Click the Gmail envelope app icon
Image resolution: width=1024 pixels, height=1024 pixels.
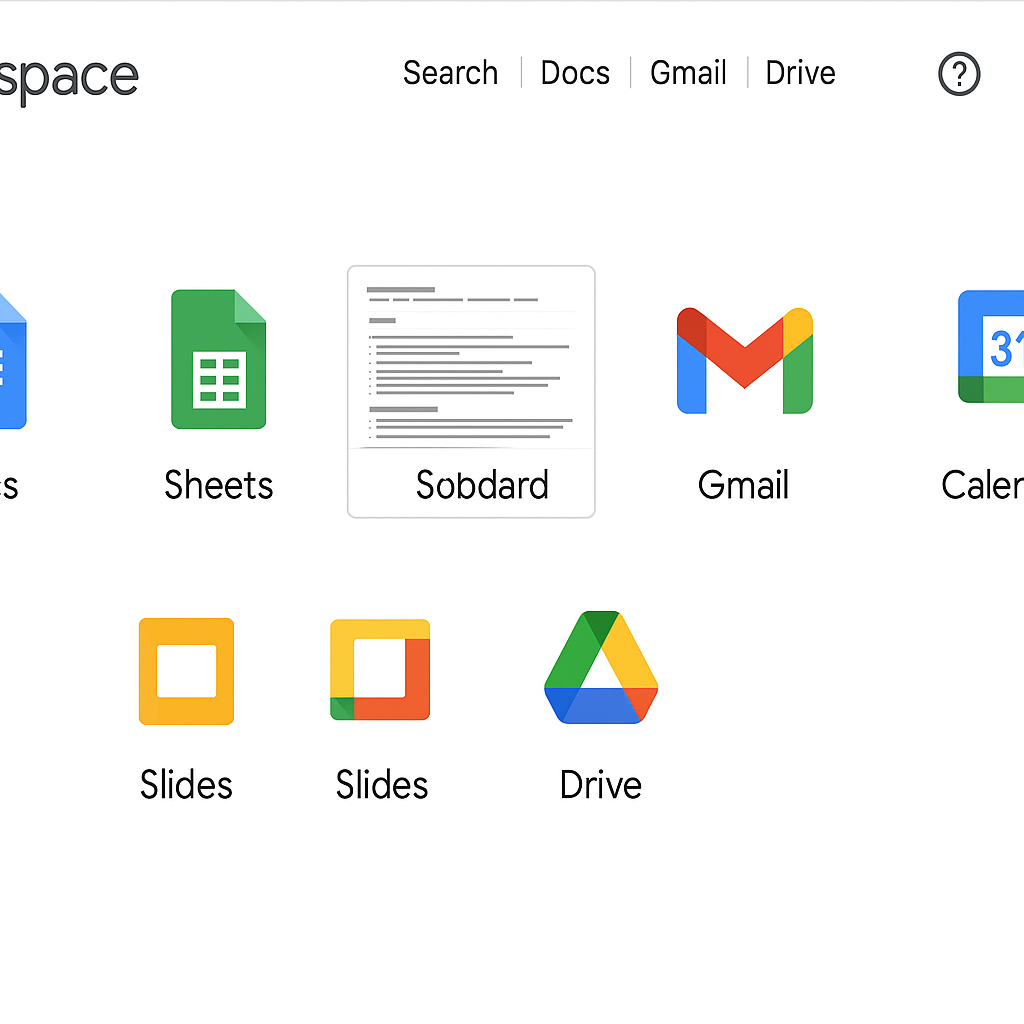744,360
